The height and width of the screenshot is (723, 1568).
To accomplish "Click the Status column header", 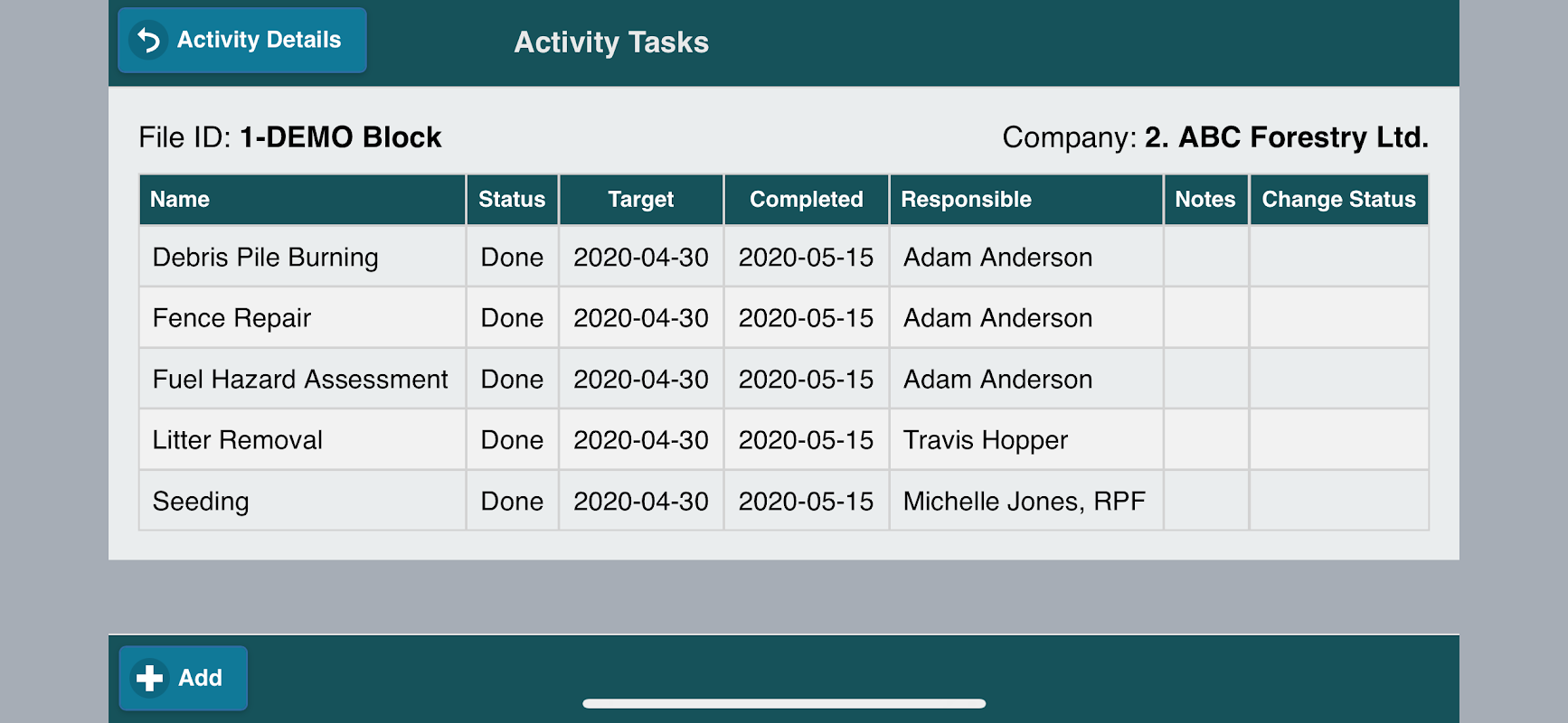I will (x=512, y=200).
